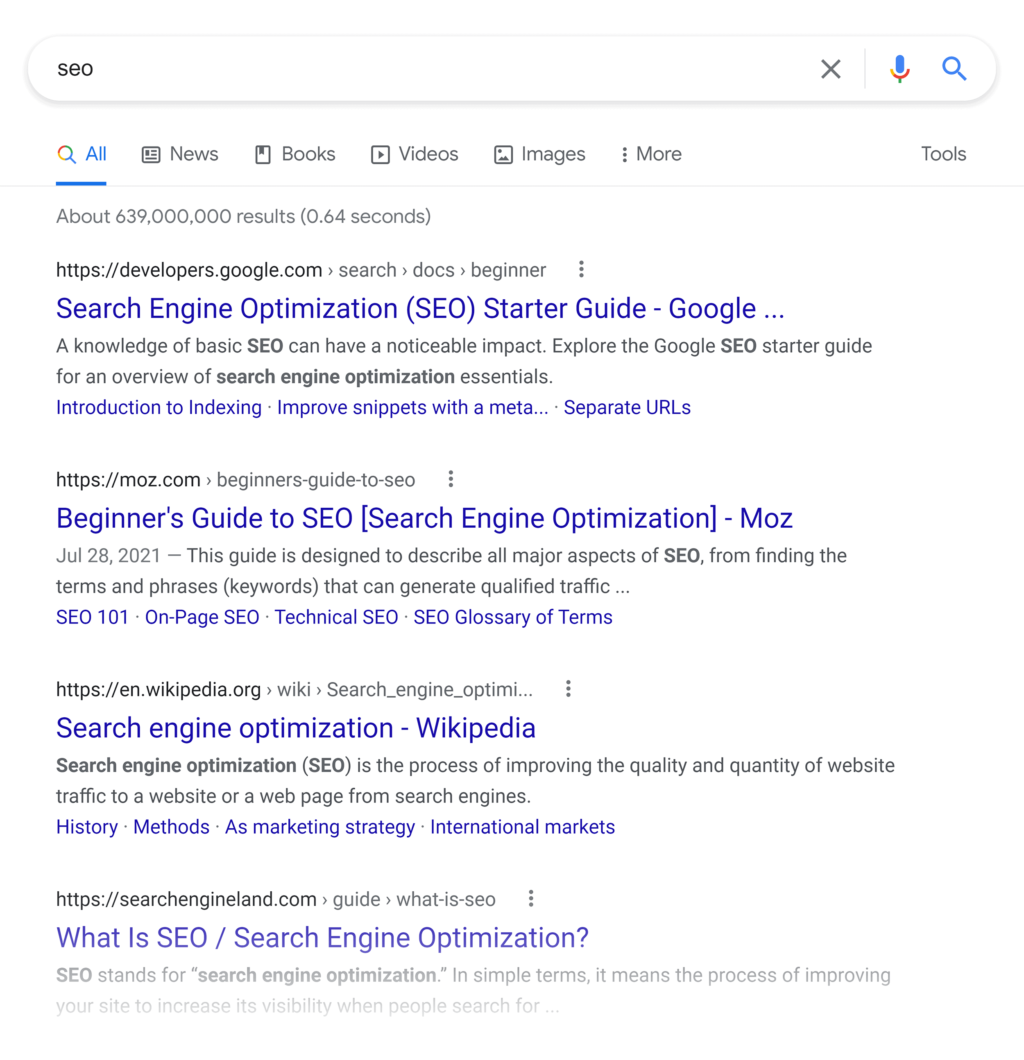Switch to the Videos results tab
1024x1060 pixels.
pyautogui.click(x=415, y=154)
